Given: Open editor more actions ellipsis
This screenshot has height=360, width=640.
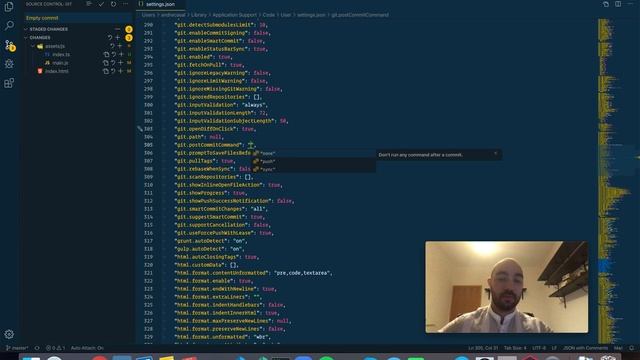Looking at the screenshot, I should click(x=630, y=4).
